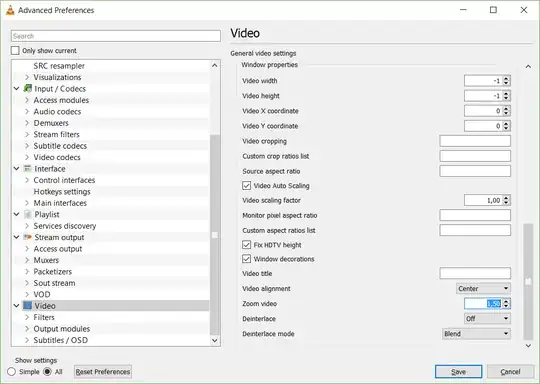
Task: Click the preferences Search field
Action: coord(116,36)
